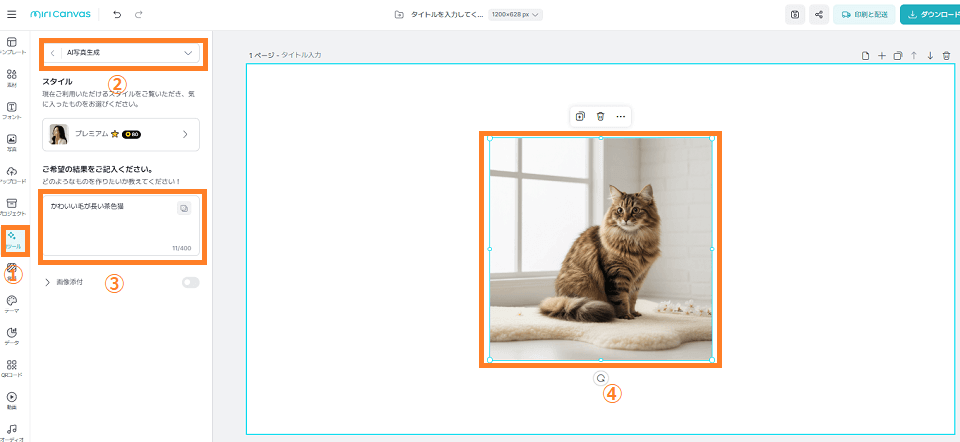
Task: Delete the selected image via trash icon
Action: pos(600,117)
